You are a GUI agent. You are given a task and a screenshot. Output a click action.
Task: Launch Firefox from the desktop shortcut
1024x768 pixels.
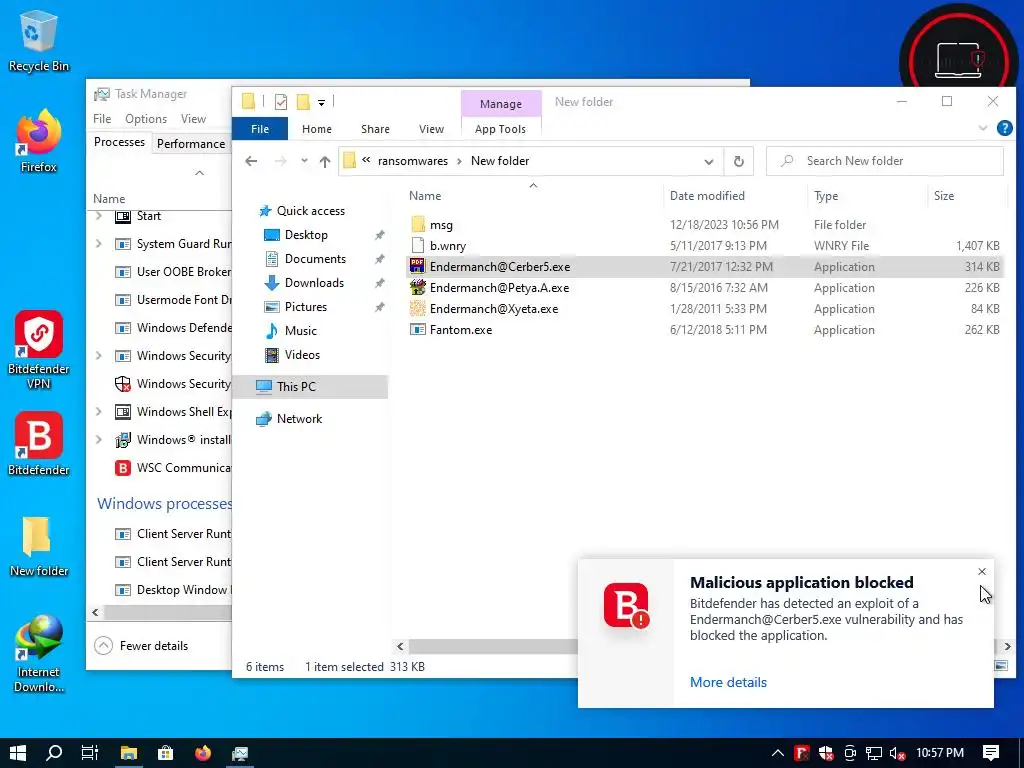39,141
